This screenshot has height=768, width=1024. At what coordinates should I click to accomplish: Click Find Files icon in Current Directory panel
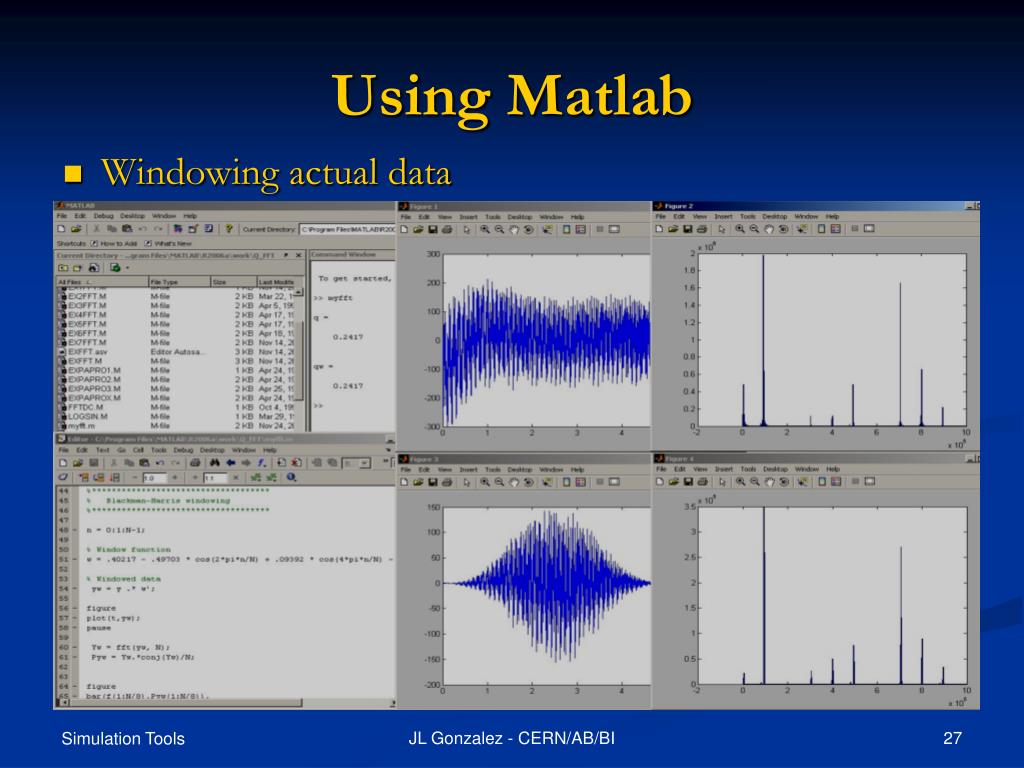pyautogui.click(x=94, y=268)
